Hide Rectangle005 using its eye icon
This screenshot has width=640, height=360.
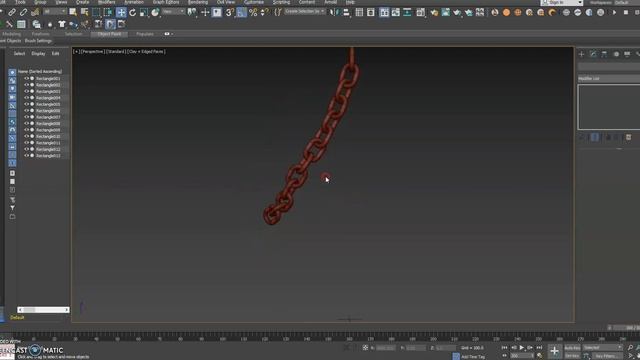(26, 104)
